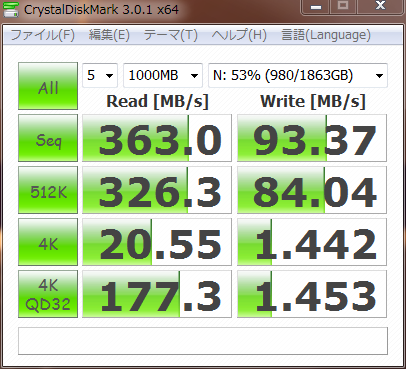Click the 4K QD32 write result 1.453
Viewport: 406px width, 369px height.
tap(312, 294)
